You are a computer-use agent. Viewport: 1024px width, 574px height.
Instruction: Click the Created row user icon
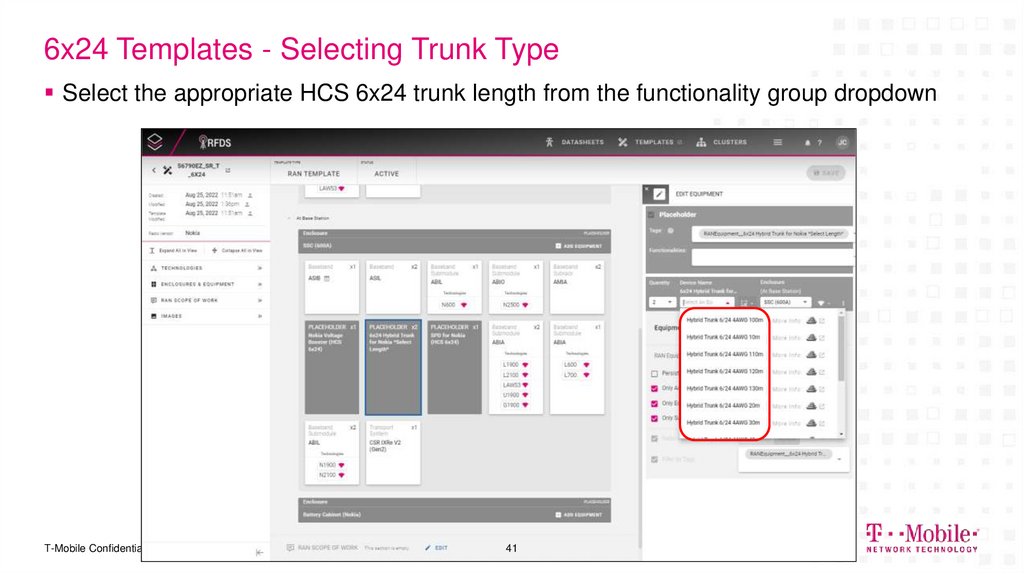coord(250,195)
